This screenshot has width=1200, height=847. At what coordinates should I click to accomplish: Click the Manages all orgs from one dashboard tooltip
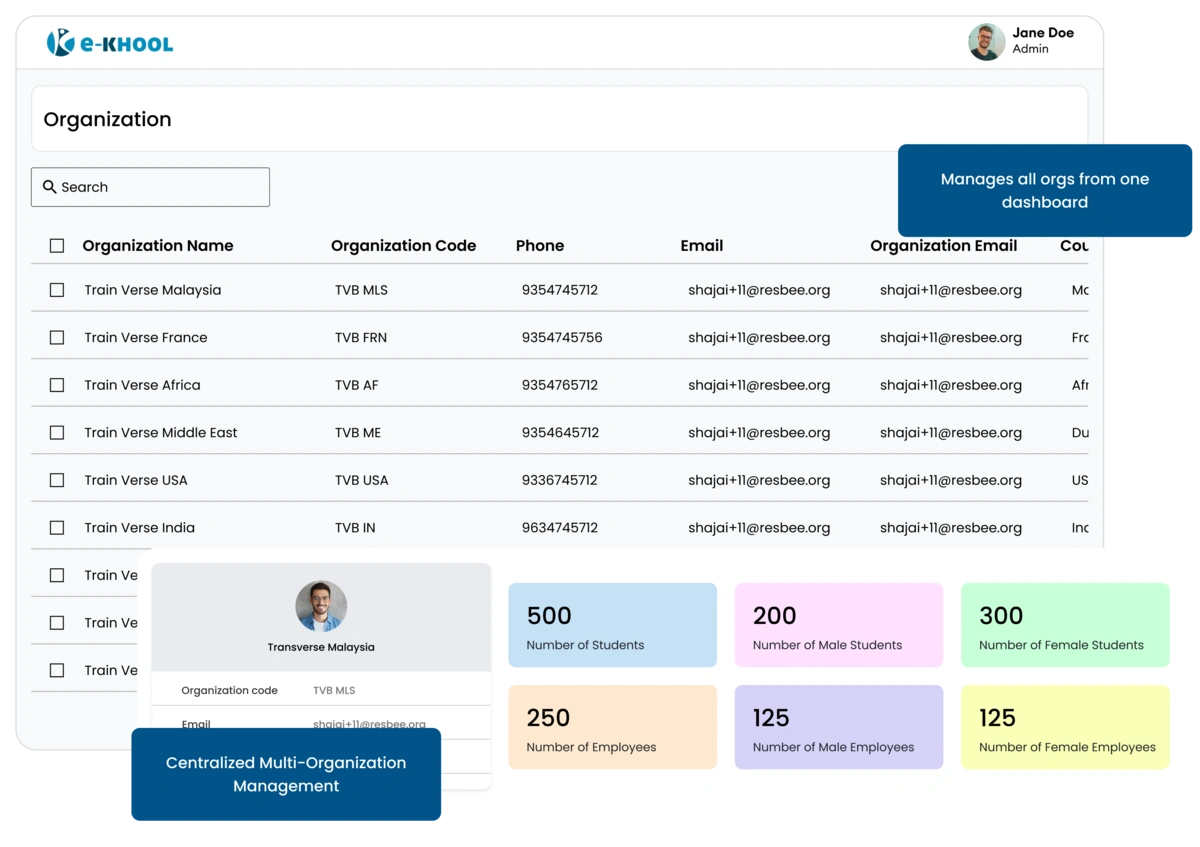click(1045, 190)
